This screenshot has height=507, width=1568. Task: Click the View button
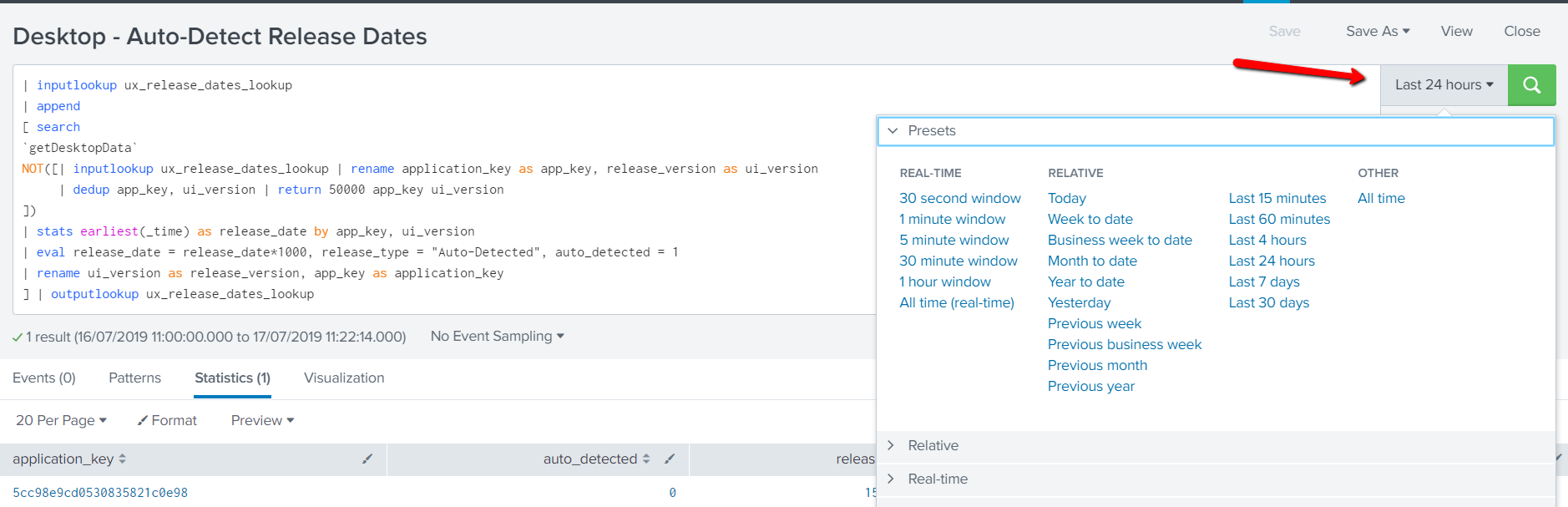pos(1456,31)
